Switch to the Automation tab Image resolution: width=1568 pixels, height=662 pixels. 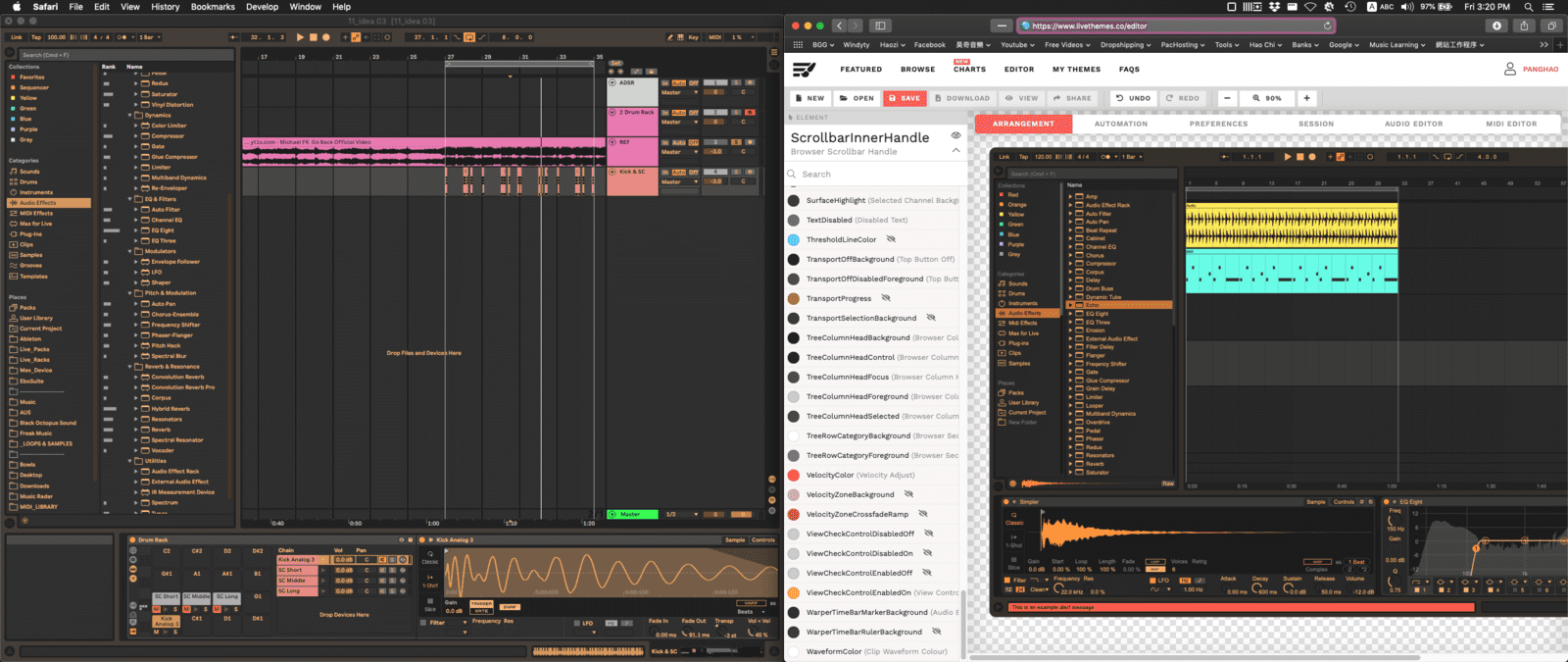[1120, 124]
